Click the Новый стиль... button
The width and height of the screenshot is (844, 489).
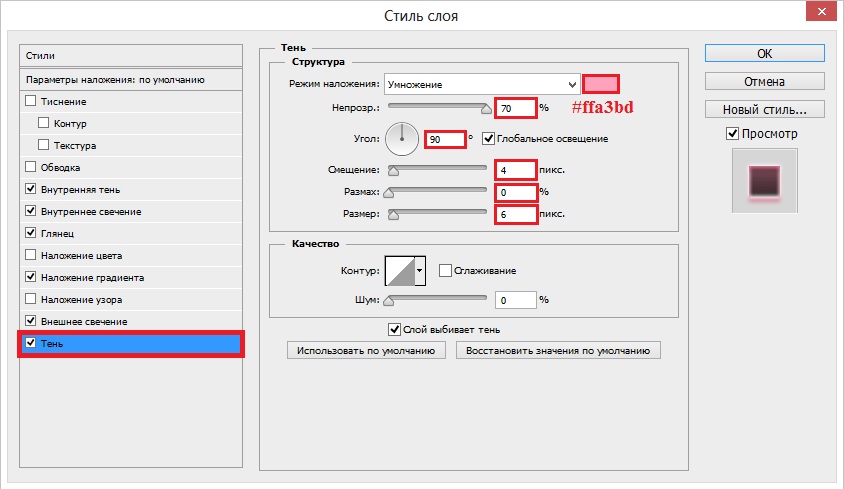click(x=764, y=109)
